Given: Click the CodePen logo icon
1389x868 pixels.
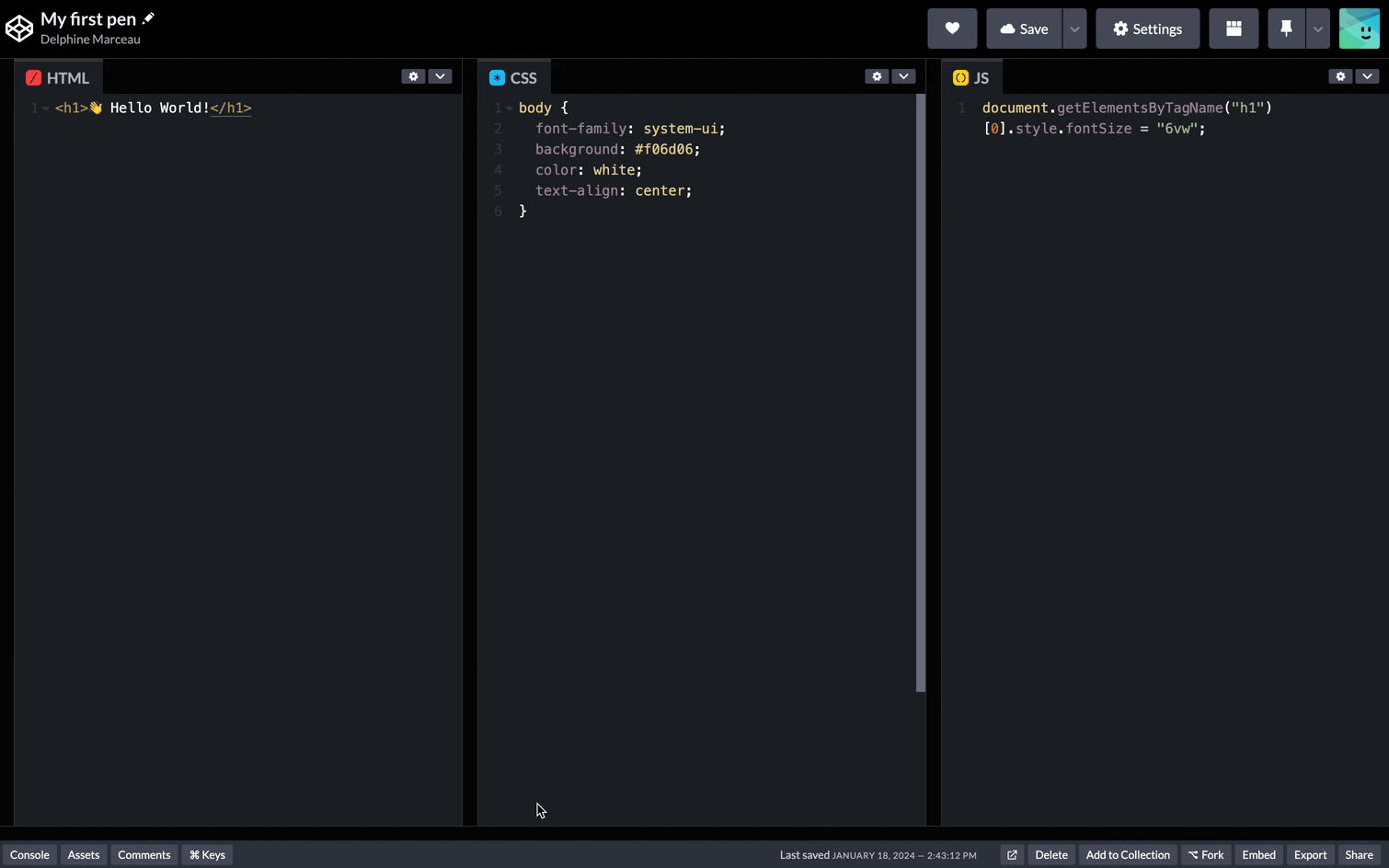Looking at the screenshot, I should 19,29.
